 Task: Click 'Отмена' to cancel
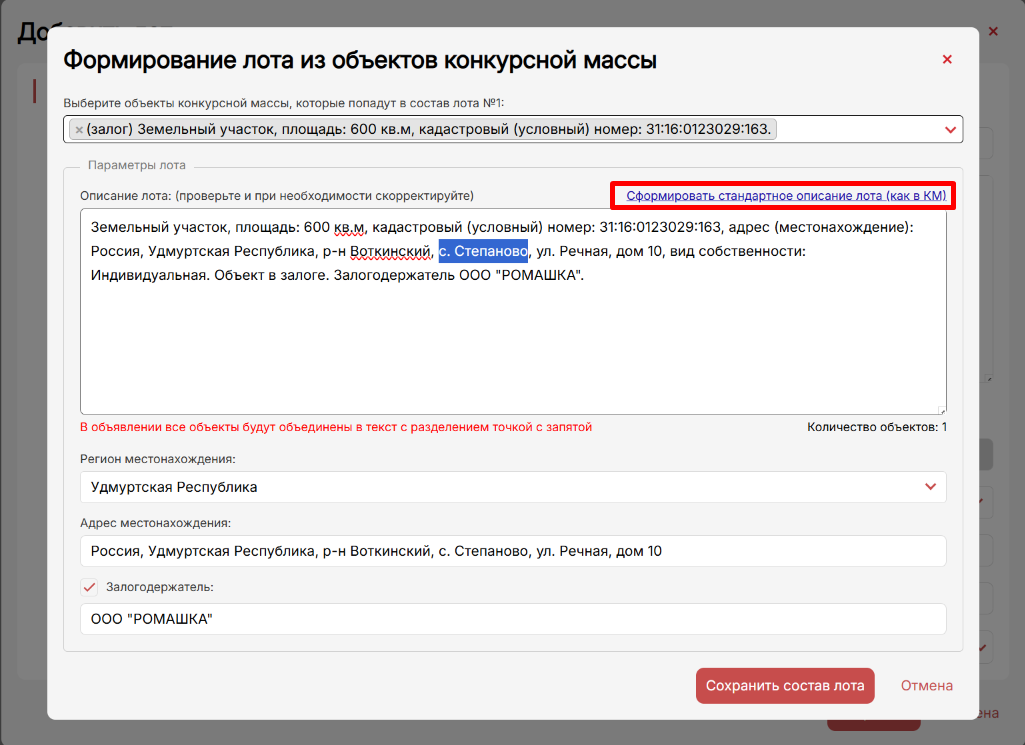pos(926,686)
